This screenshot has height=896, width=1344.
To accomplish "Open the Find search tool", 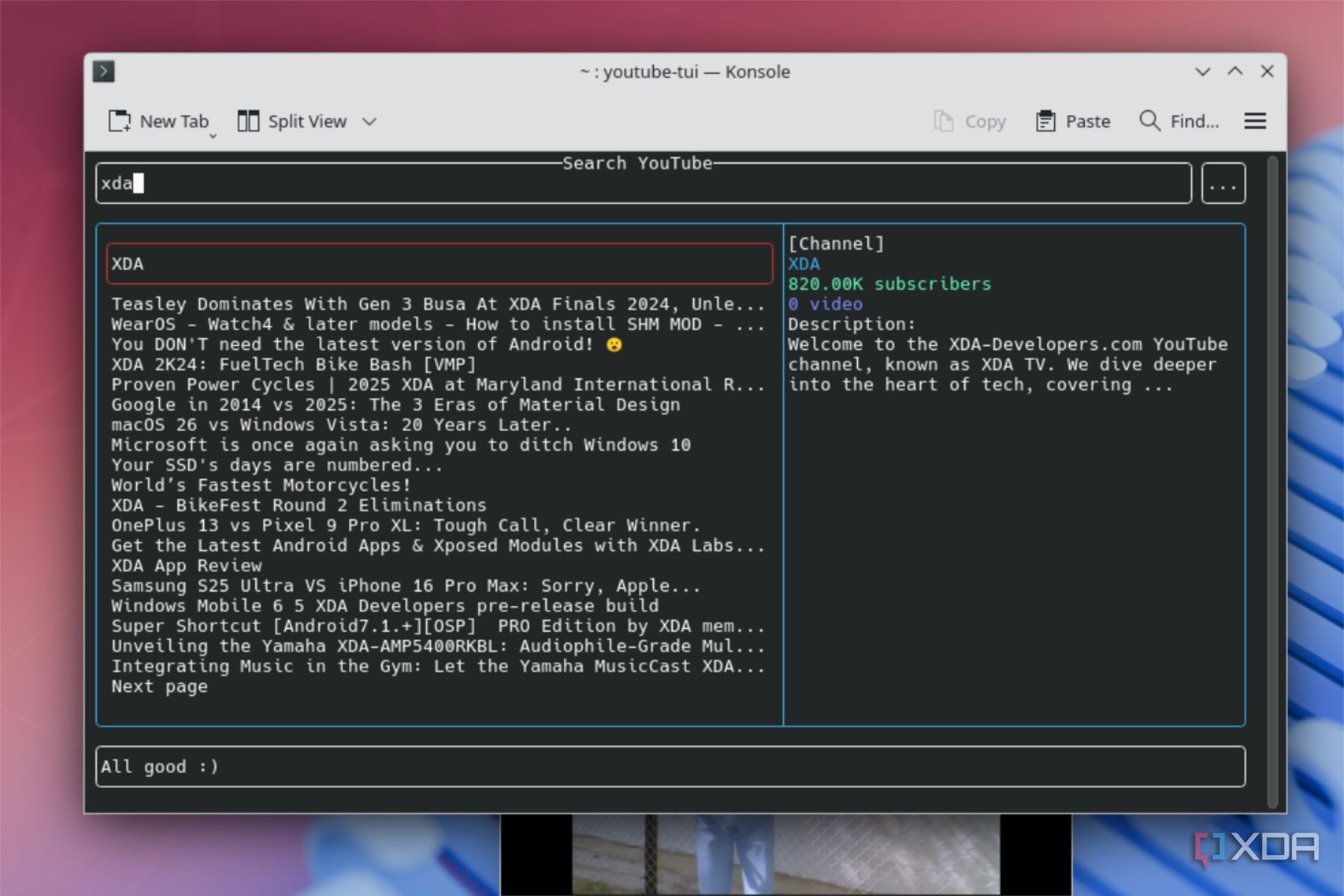I will [1179, 121].
